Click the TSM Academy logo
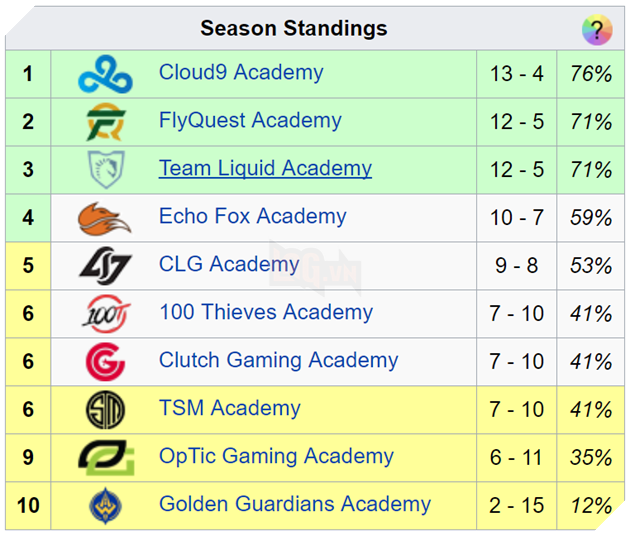 (105, 409)
